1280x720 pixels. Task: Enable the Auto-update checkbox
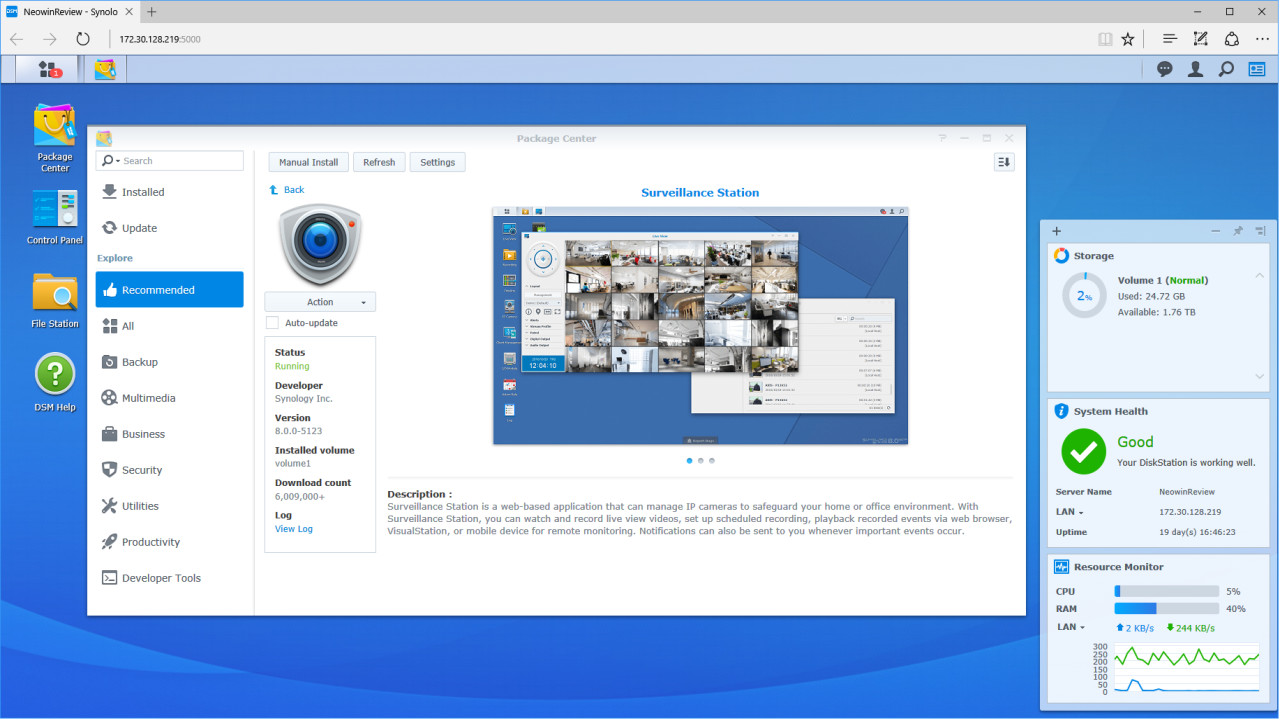272,323
